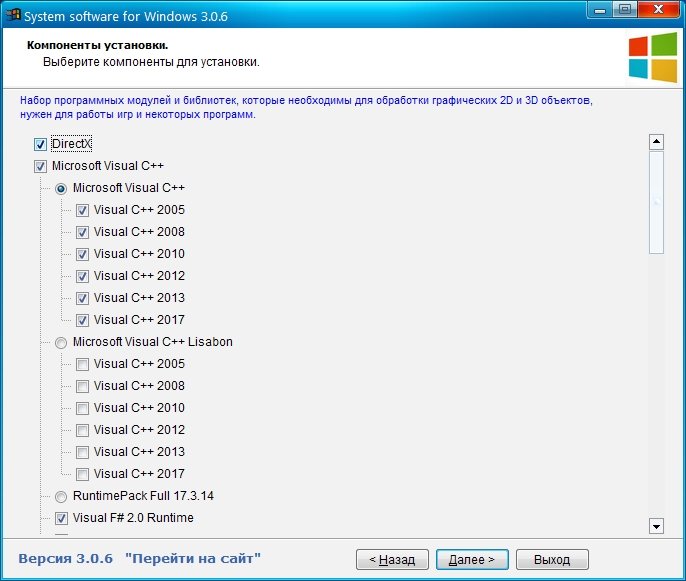The height and width of the screenshot is (581, 686).
Task: Uncheck Visual C++ 2008 under Microsoft Visual C++
Action: pyautogui.click(x=82, y=232)
